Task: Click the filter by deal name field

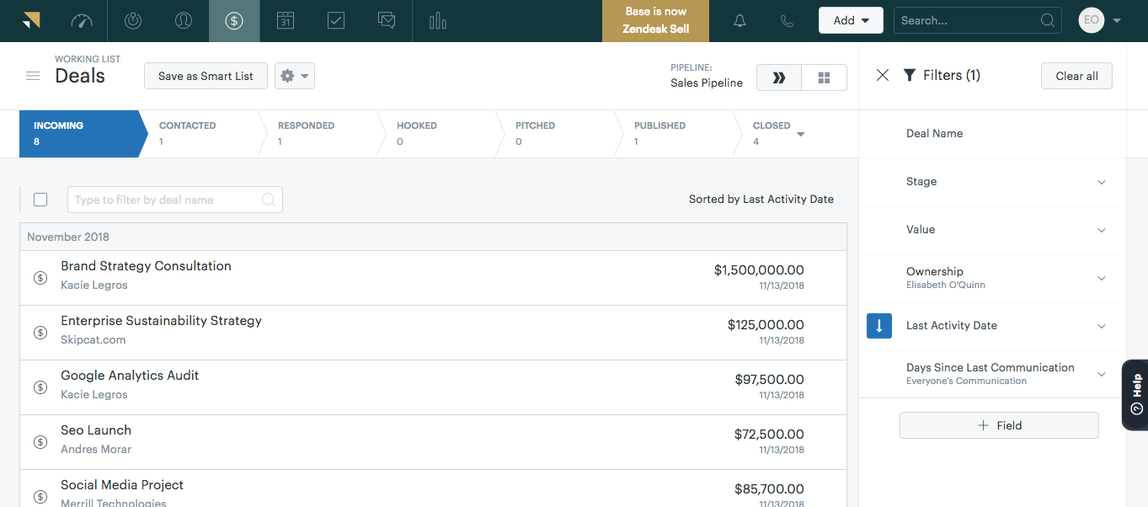Action: [175, 199]
